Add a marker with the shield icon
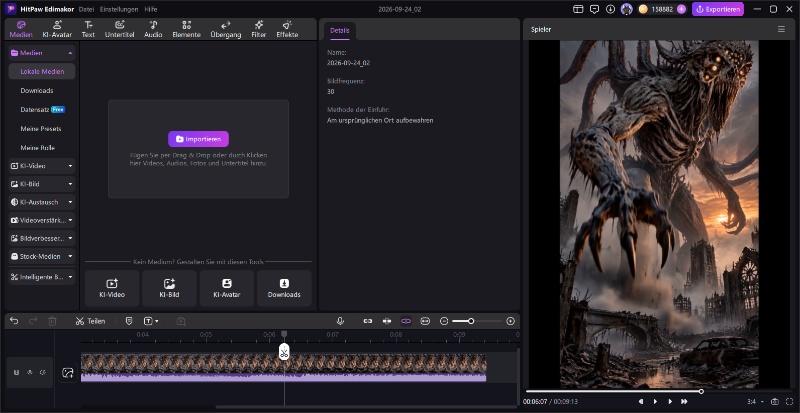This screenshot has width=800, height=413. click(x=129, y=321)
